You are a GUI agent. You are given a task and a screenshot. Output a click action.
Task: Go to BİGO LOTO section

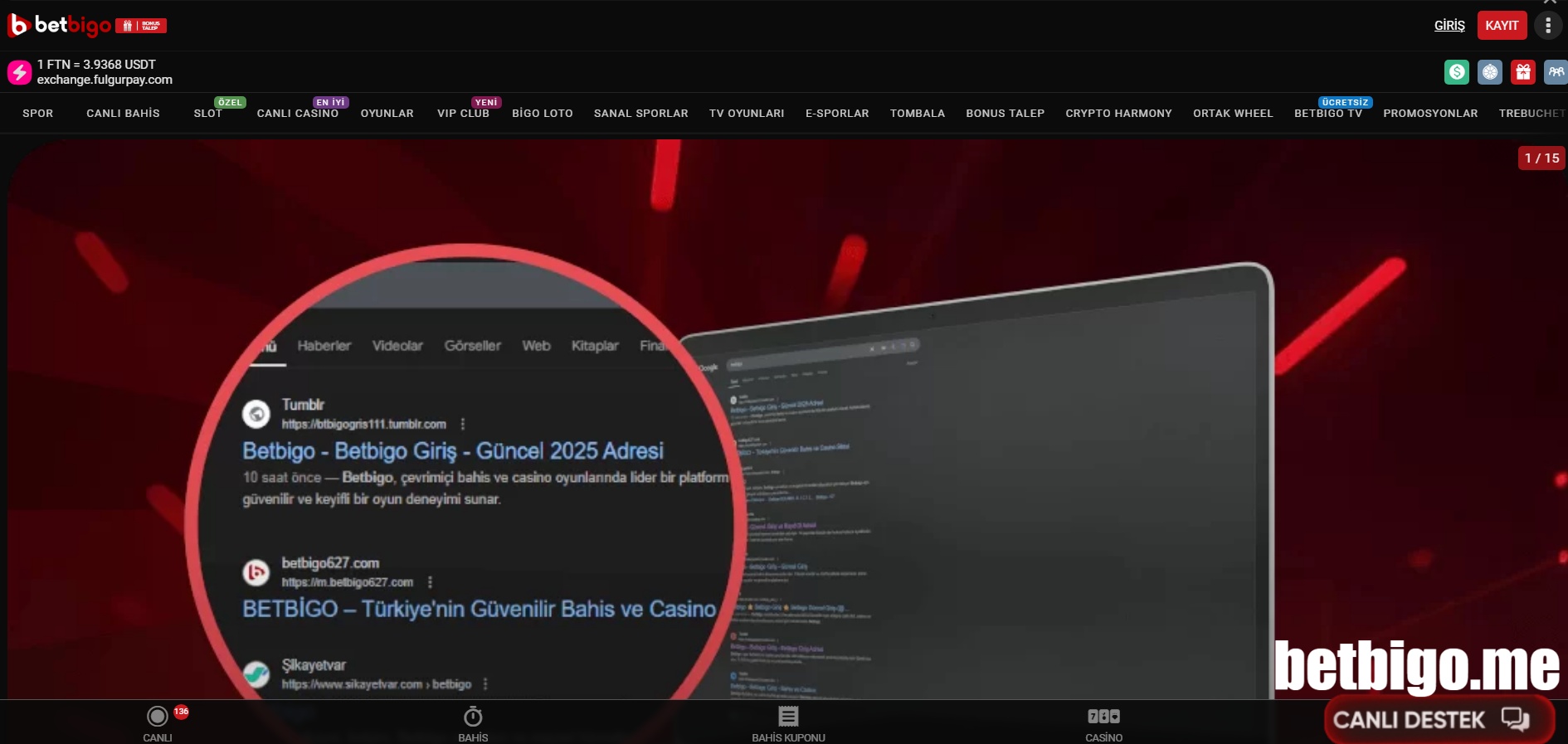543,114
